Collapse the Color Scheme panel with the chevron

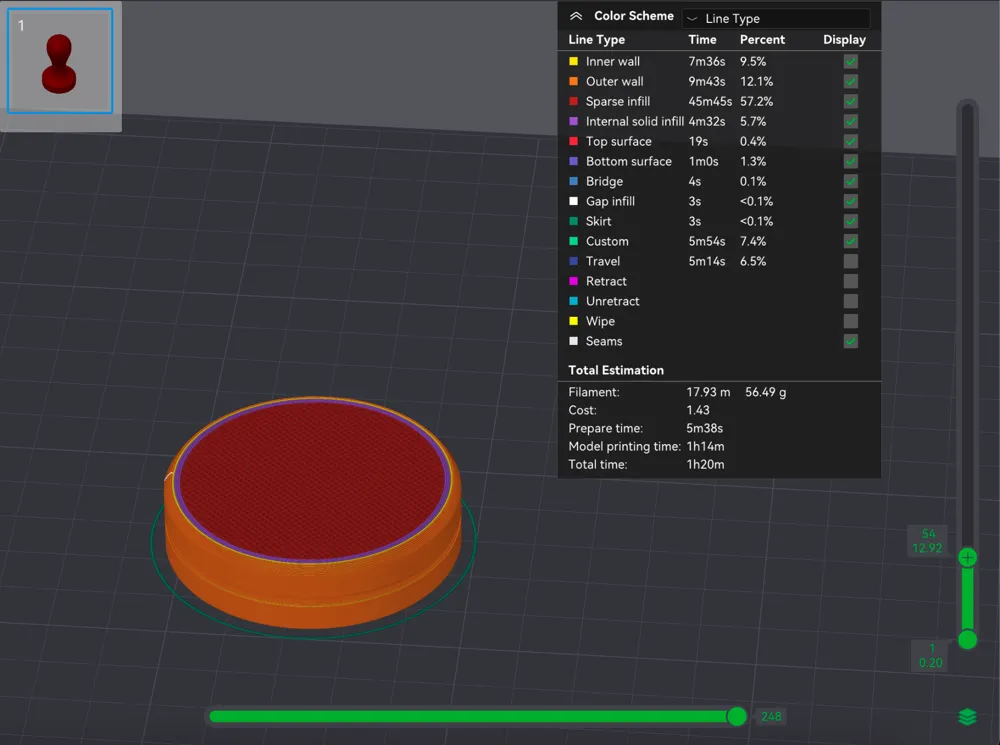point(576,16)
